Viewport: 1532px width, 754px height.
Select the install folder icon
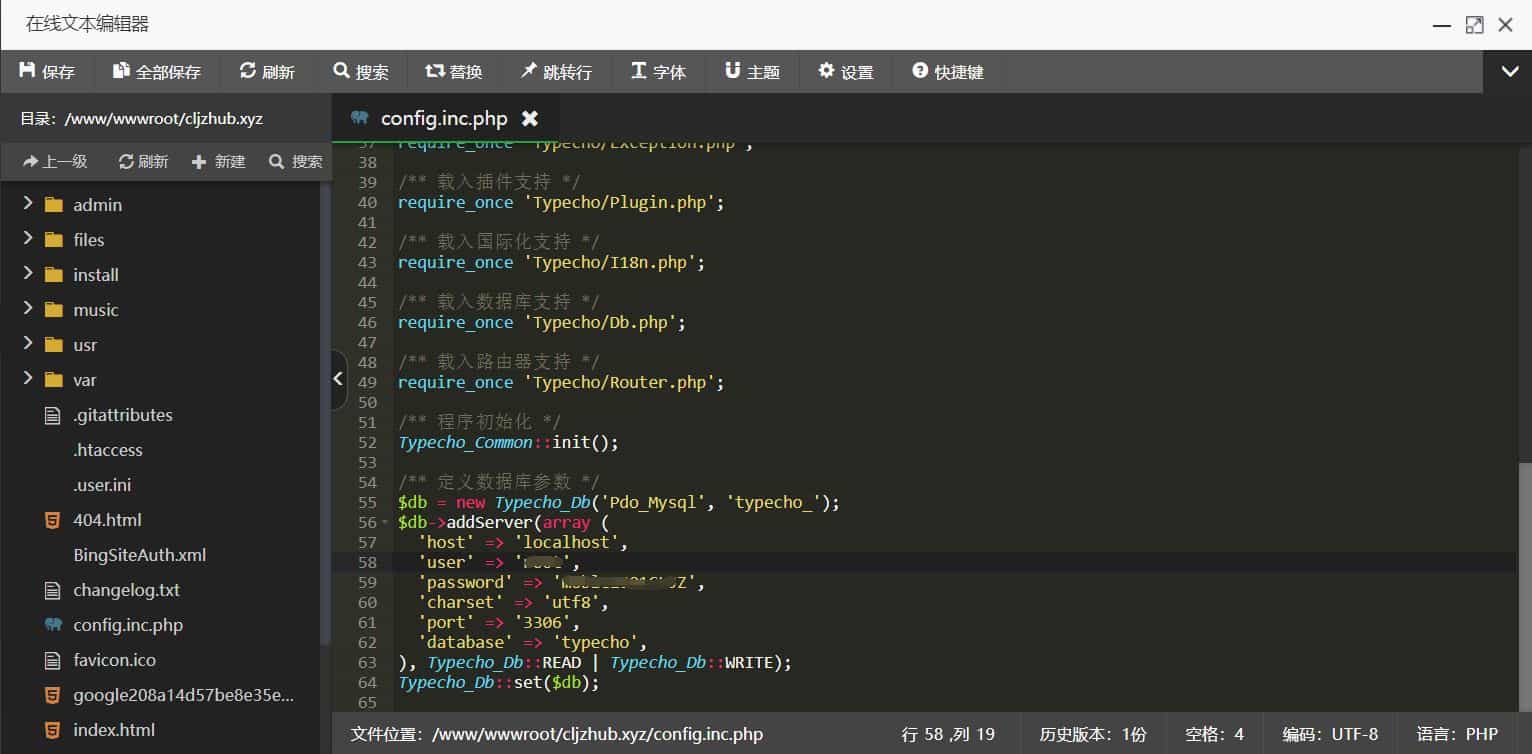pyautogui.click(x=54, y=275)
